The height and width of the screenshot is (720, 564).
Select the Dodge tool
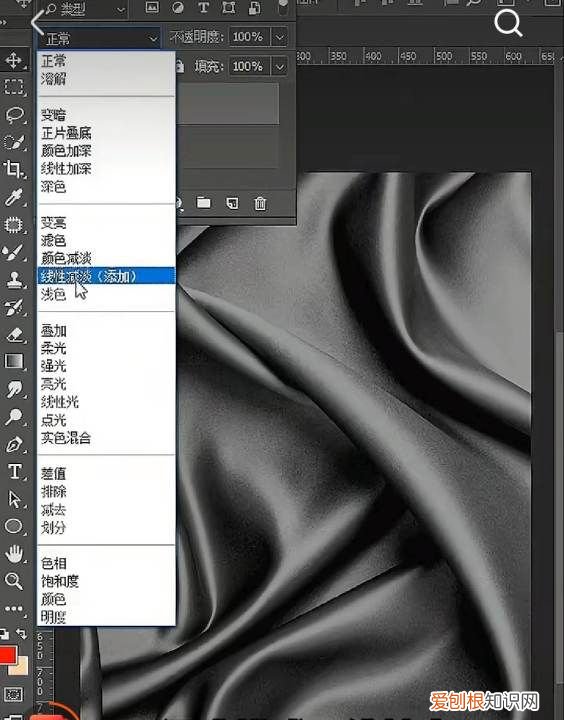13,417
